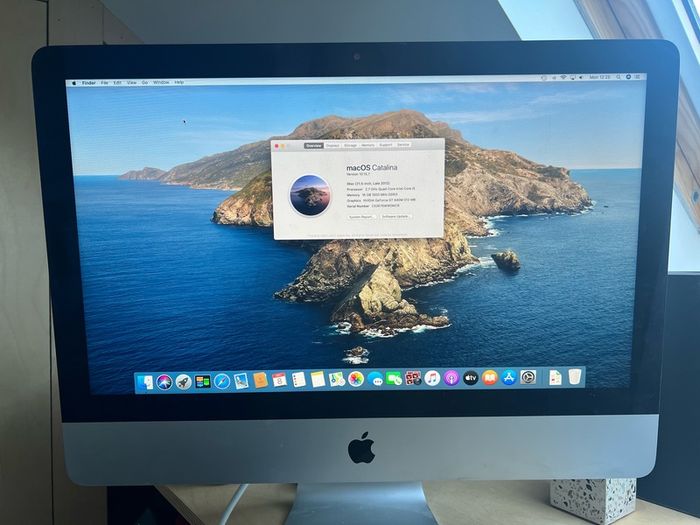Click the Catalina round logo image
This screenshot has height=525, width=700.
pyautogui.click(x=310, y=196)
